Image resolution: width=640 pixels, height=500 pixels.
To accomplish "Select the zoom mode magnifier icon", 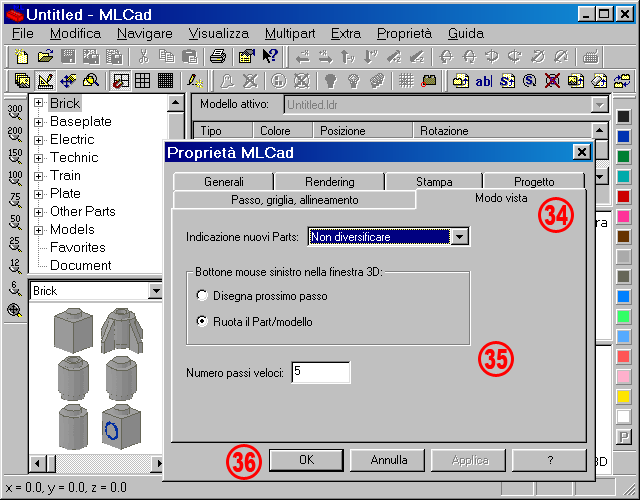I will (x=91, y=80).
